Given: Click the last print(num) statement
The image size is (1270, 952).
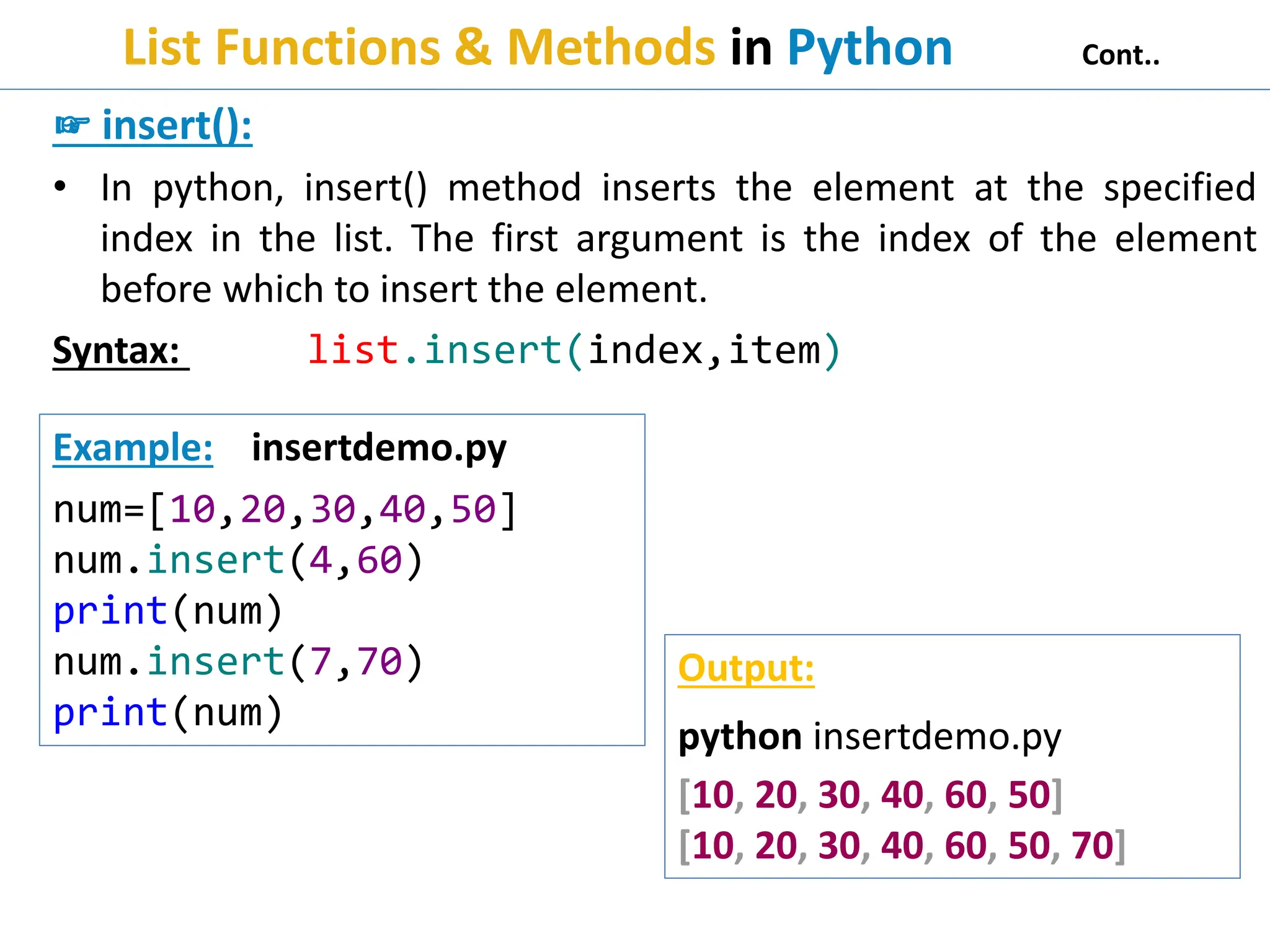Looking at the screenshot, I should [x=168, y=713].
